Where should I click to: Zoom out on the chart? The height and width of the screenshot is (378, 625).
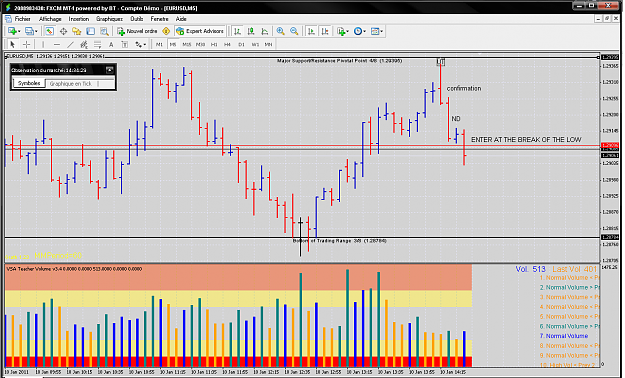click(294, 31)
